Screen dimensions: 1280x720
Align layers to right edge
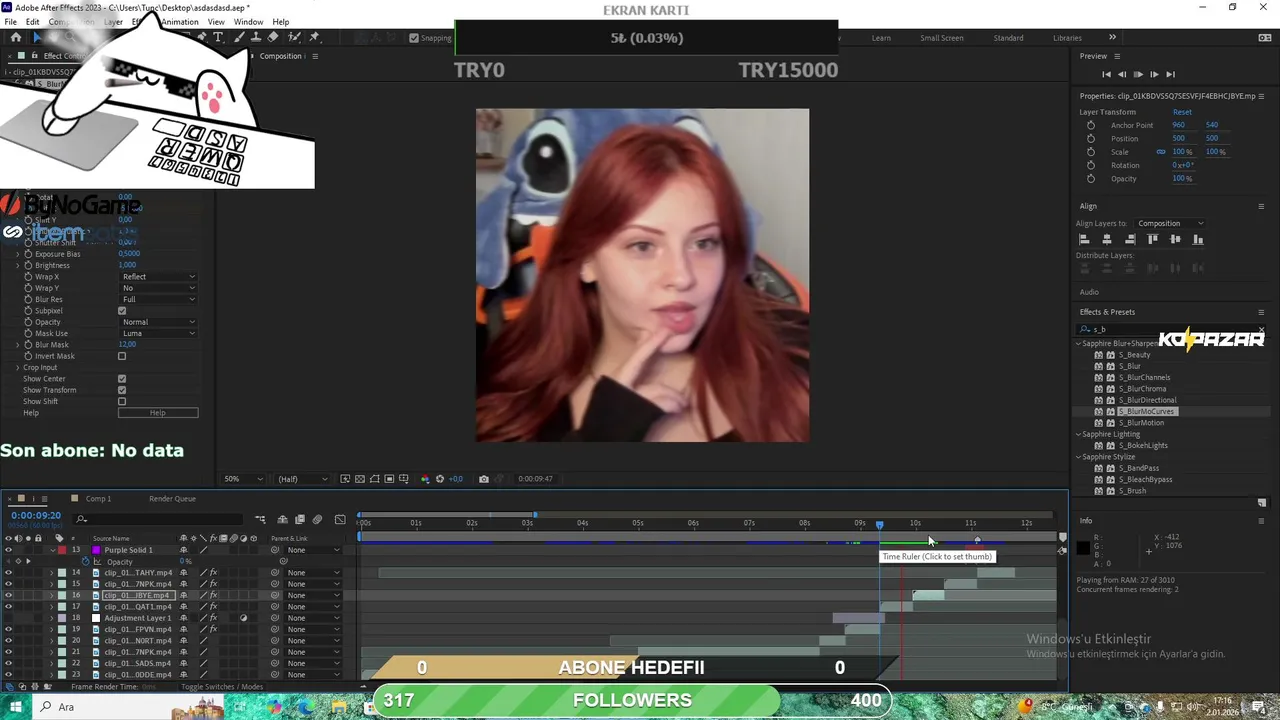coord(1130,240)
